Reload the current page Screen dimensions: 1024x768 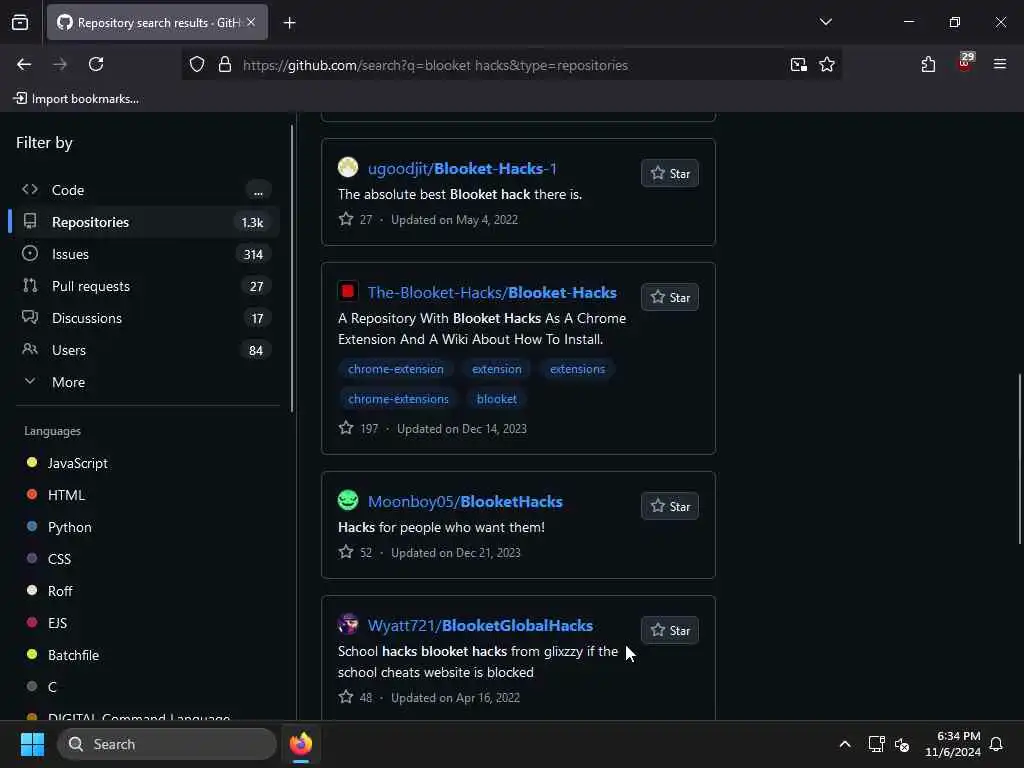[96, 64]
